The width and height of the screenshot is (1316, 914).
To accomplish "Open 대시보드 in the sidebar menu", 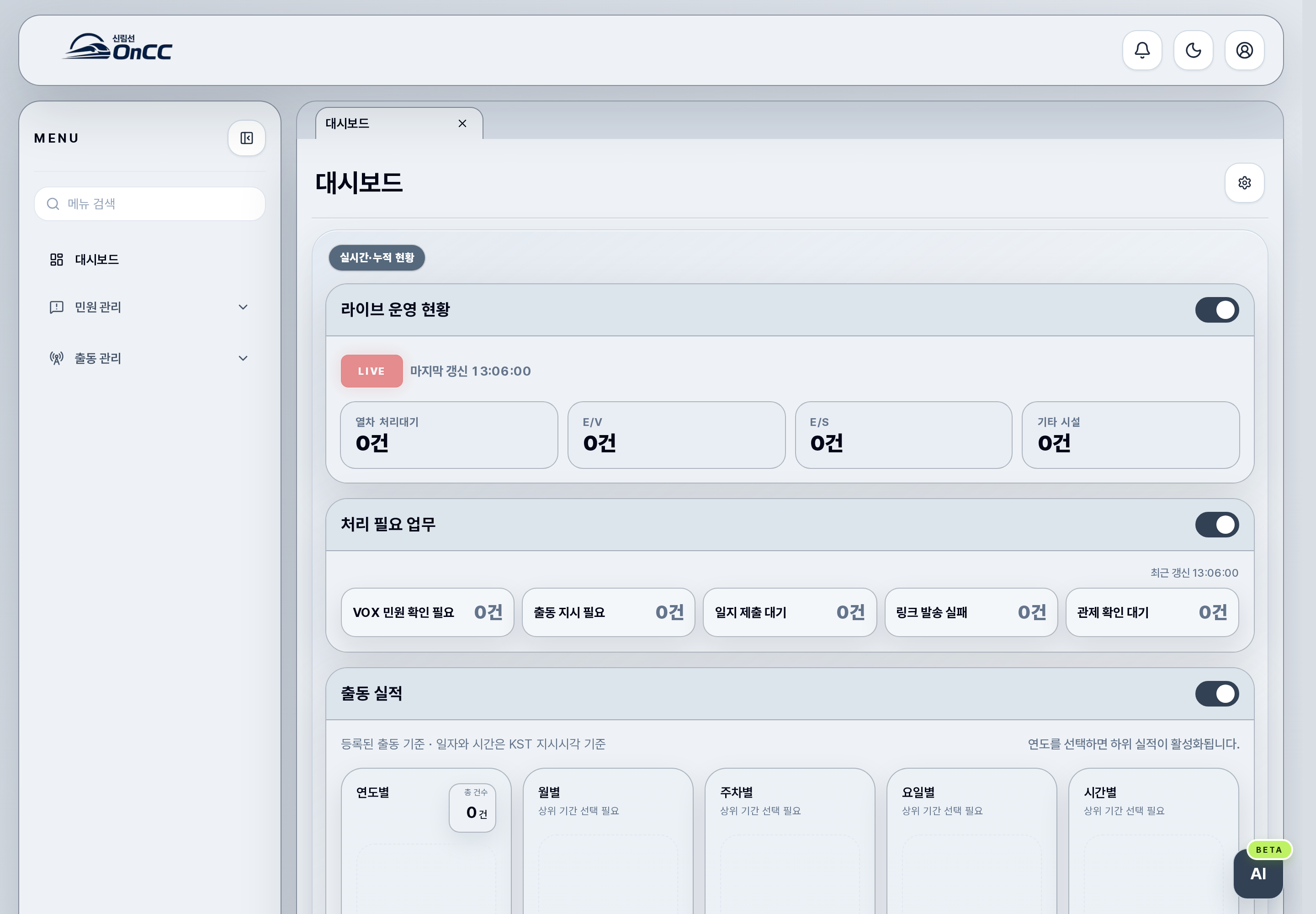I will [149, 260].
